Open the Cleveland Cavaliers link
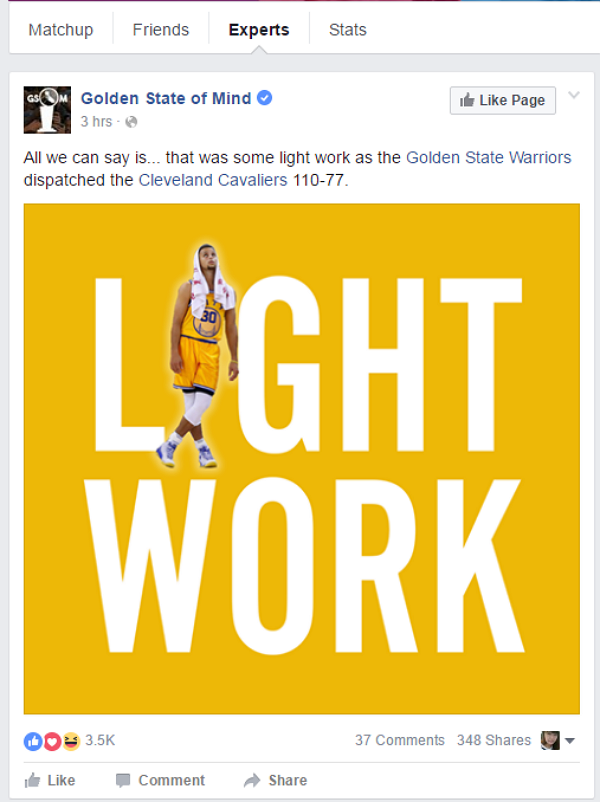Viewport: 600px width, 802px height. coord(213,180)
